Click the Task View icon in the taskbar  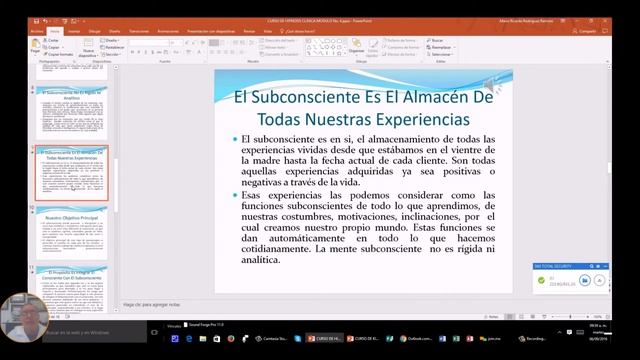154,332
